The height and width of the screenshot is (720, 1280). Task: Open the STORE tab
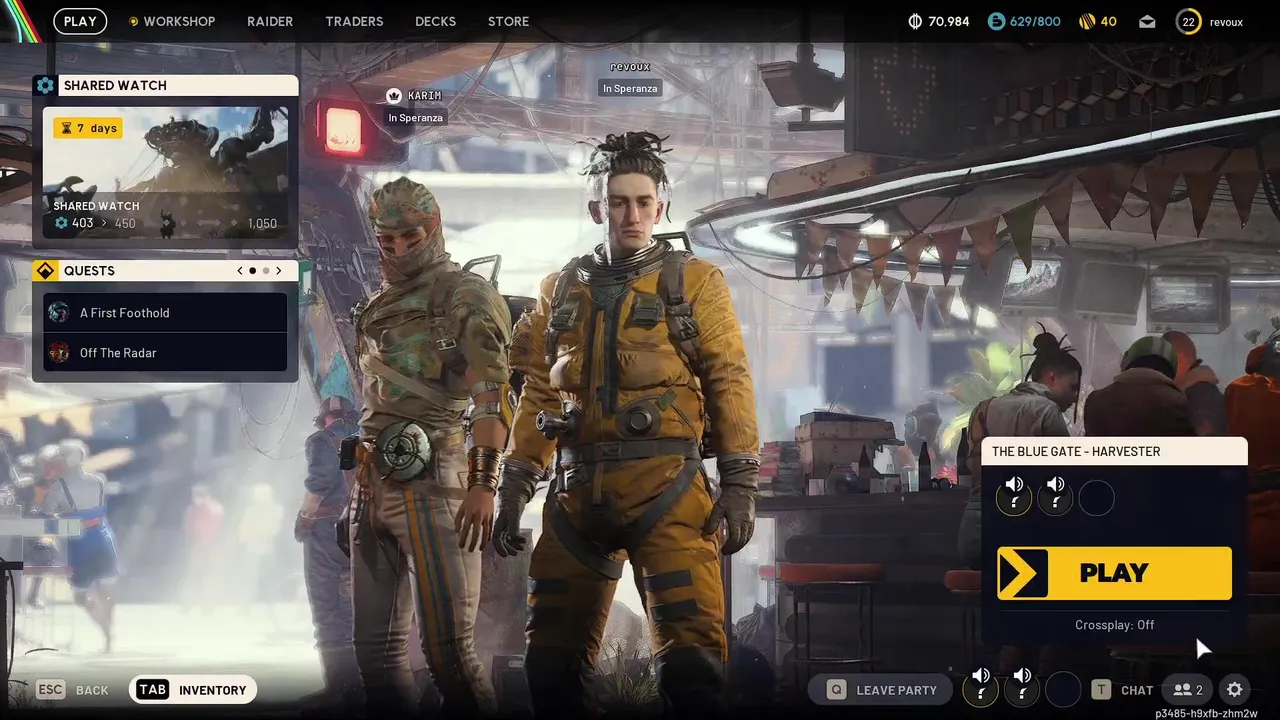(x=508, y=21)
